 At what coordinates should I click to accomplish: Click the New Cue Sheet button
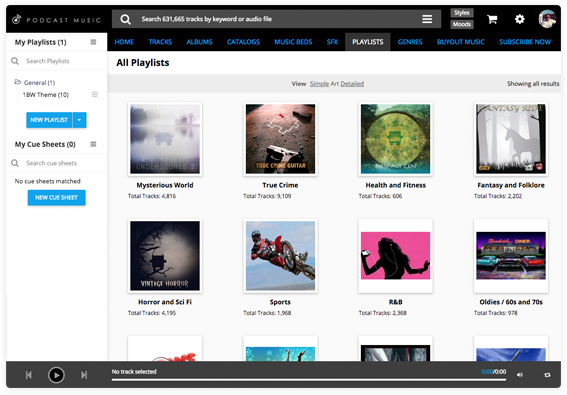[x=56, y=198]
